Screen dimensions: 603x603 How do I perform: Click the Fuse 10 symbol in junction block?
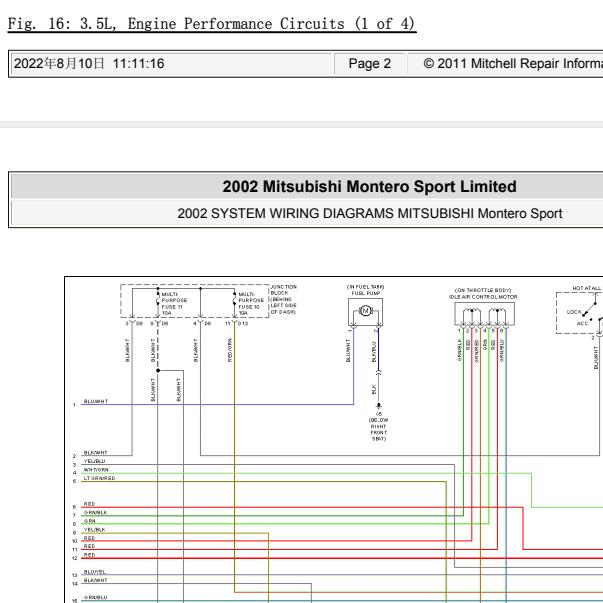coord(234,299)
